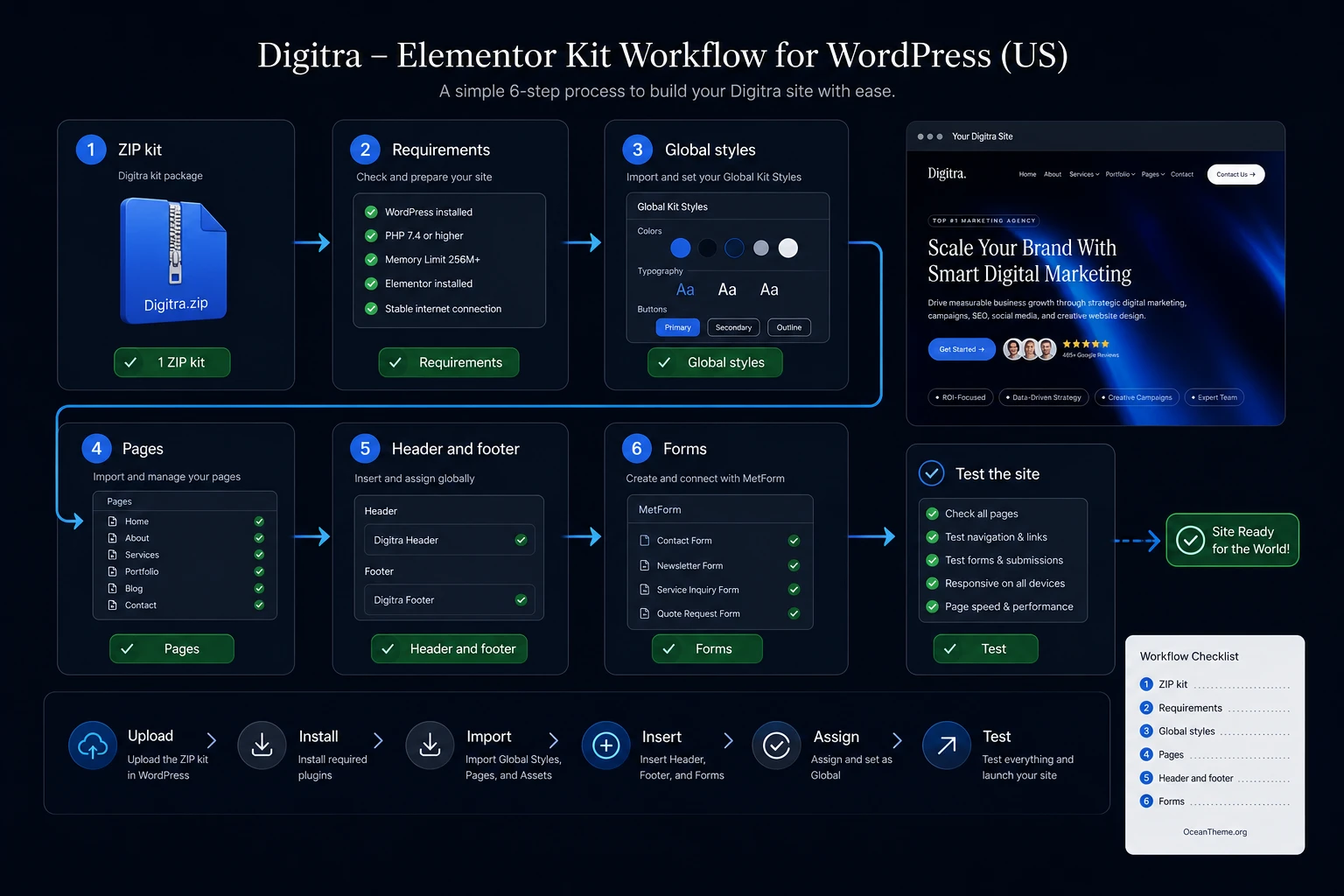This screenshot has height=896, width=1344.
Task: Click the Site Ready checkmark icon
Action: (x=1190, y=540)
